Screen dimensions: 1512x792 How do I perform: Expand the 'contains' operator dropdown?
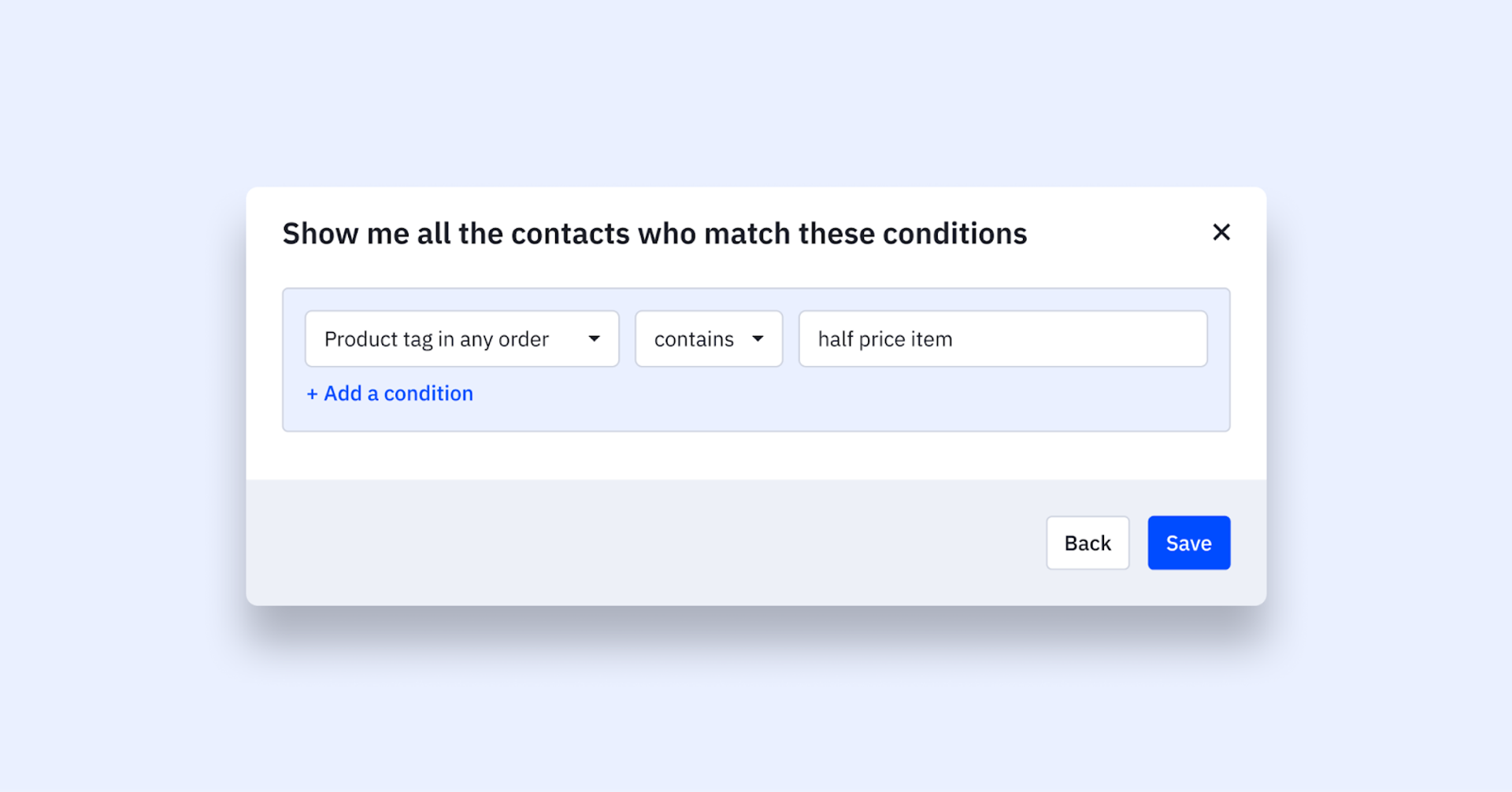tap(708, 339)
